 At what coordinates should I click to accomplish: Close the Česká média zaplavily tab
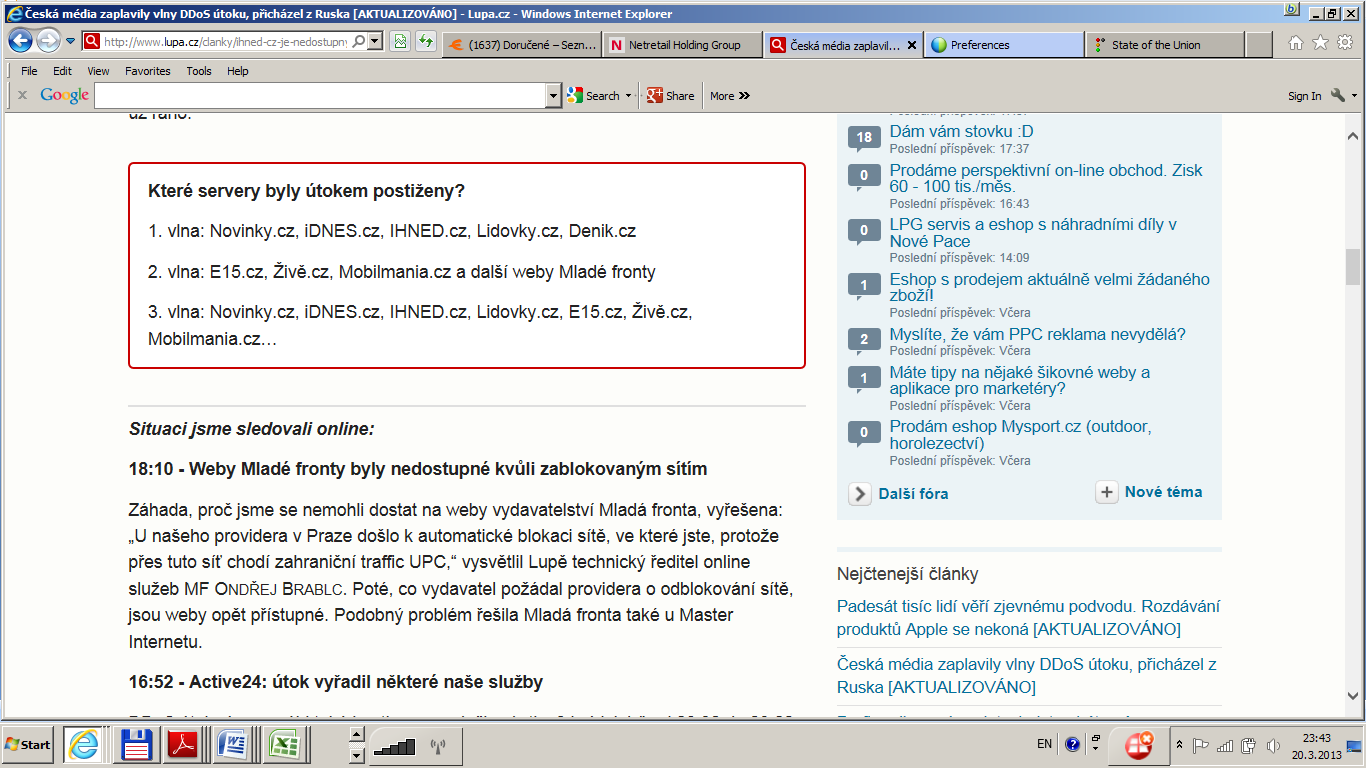coord(911,45)
